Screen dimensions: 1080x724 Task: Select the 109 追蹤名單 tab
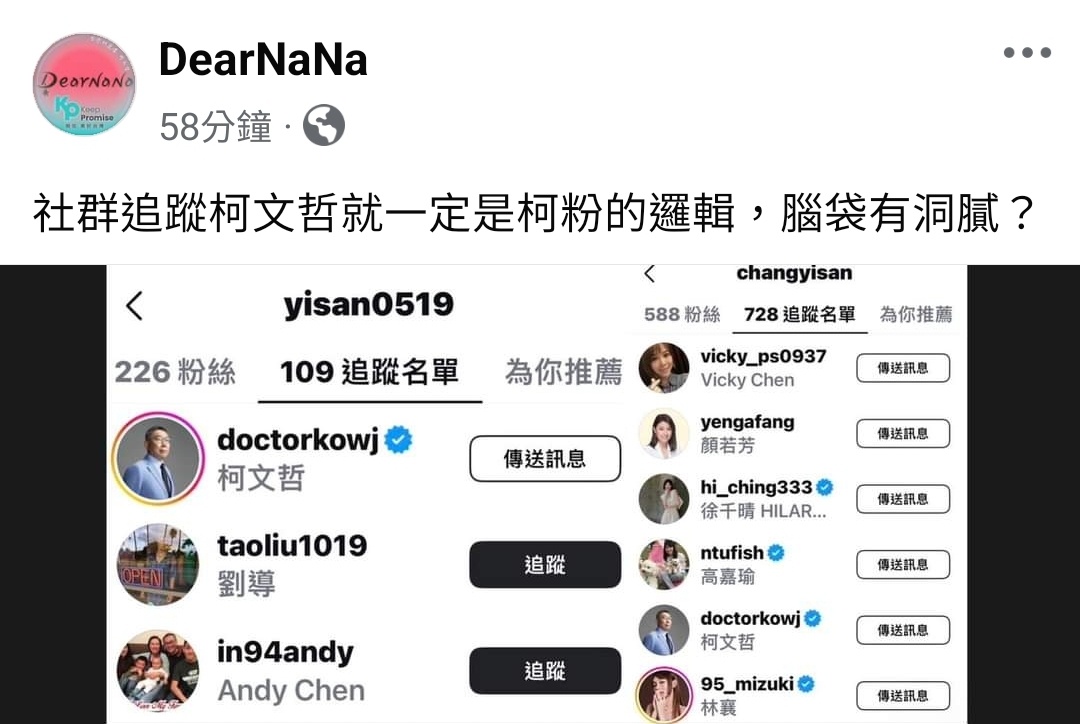pyautogui.click(x=369, y=372)
